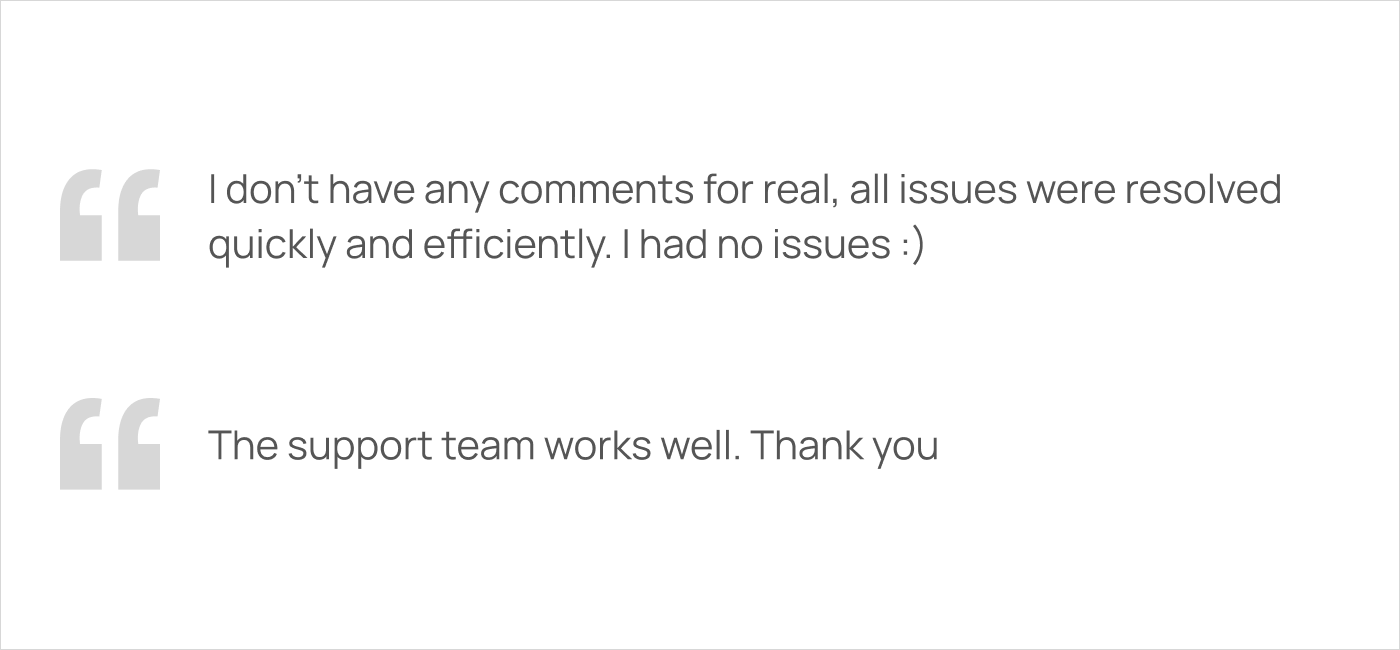Click the words "Thank you" in the second testimonial
Image resolution: width=1400 pixels, height=650 pixels.
(843, 446)
